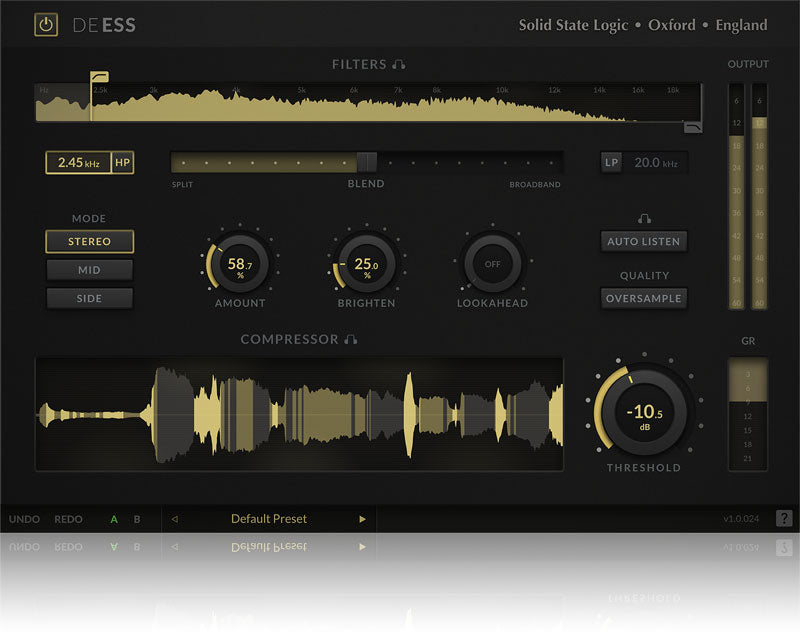Screen dimensions: 800x633
Task: Click the Solid State Logic branding text
Action: [573, 25]
